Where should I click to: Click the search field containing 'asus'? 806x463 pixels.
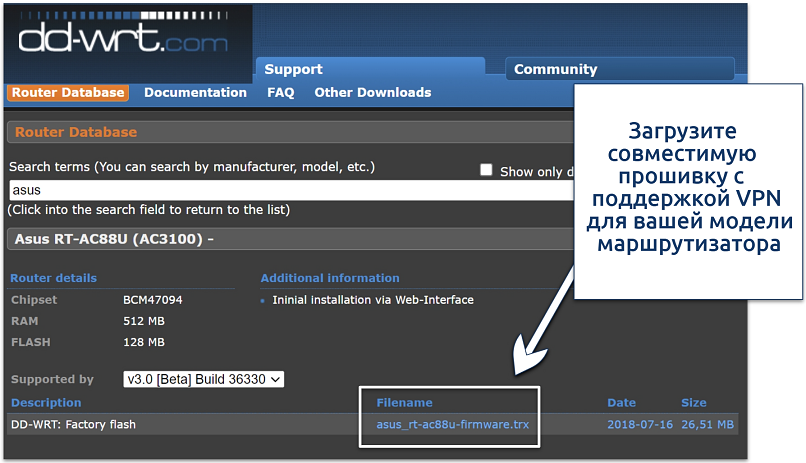(290, 190)
